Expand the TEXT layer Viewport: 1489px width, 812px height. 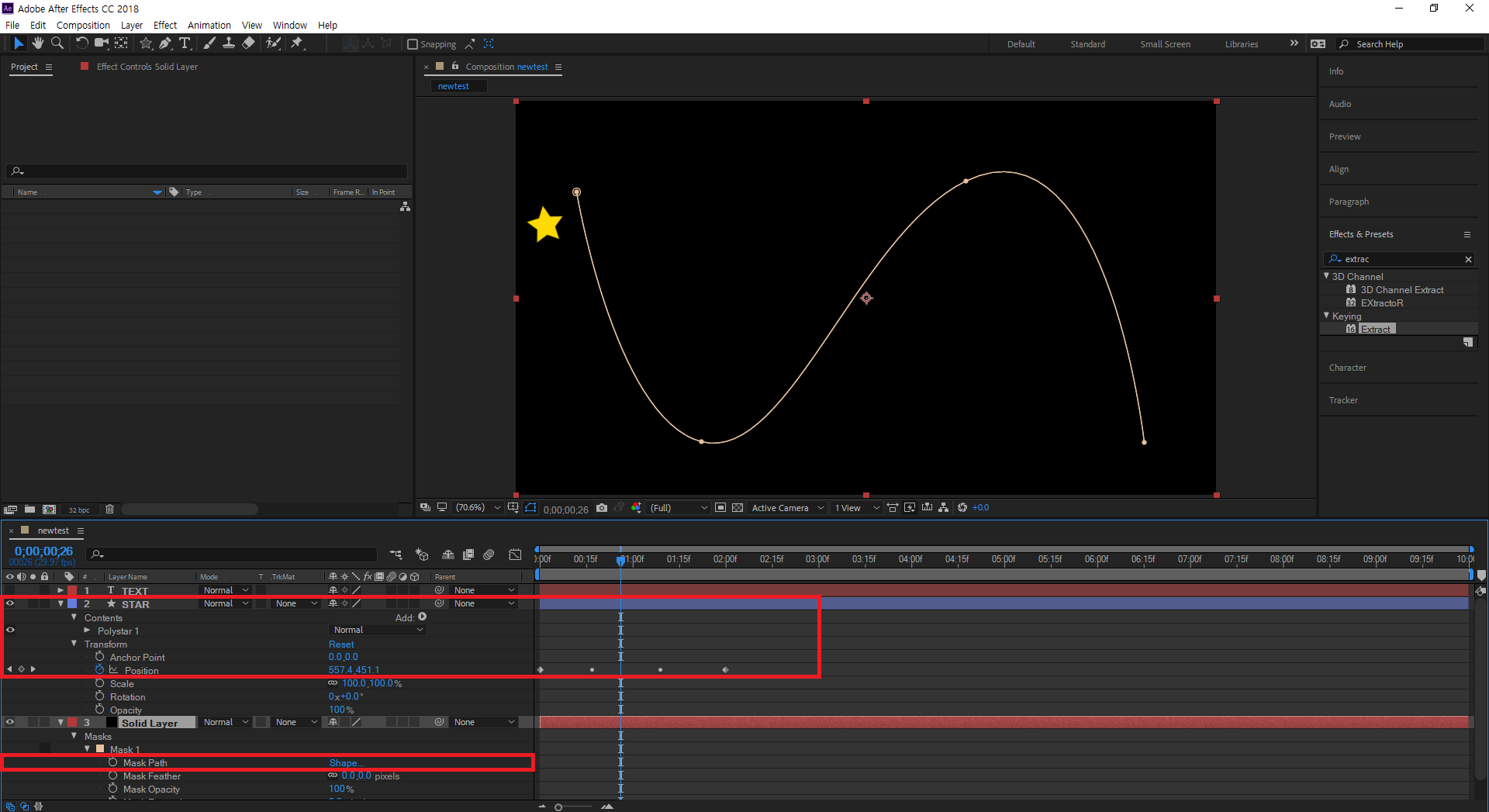pyautogui.click(x=60, y=590)
